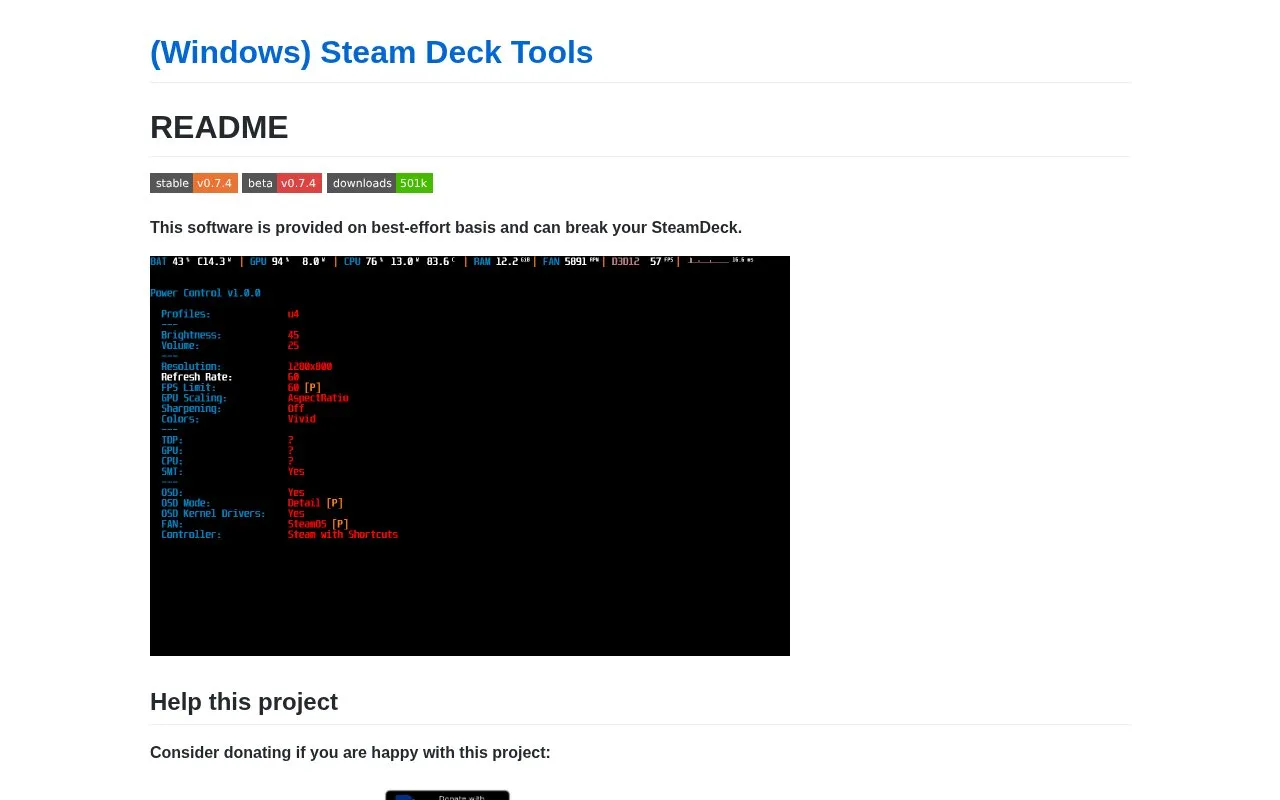This screenshot has width=1280, height=800.
Task: Open the downloads 501k badge
Action: [x=380, y=183]
